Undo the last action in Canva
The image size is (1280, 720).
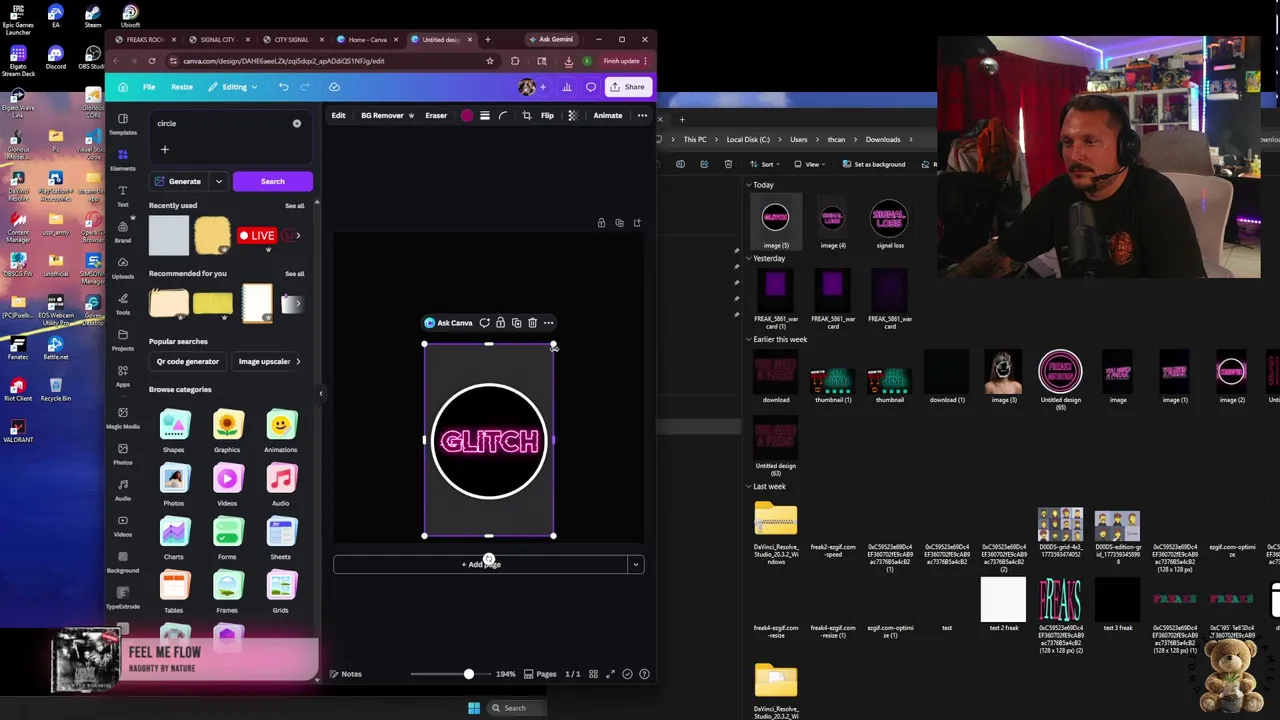pyautogui.click(x=284, y=87)
